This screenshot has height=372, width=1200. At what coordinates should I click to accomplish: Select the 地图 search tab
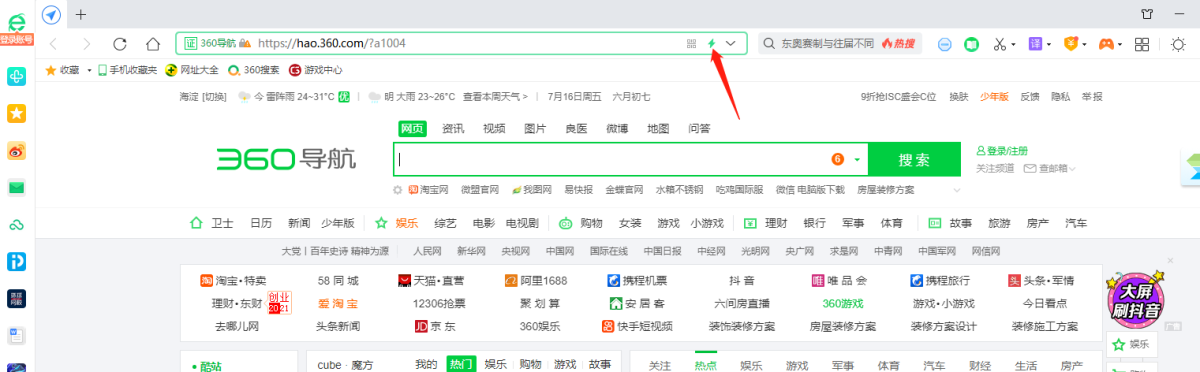658,128
